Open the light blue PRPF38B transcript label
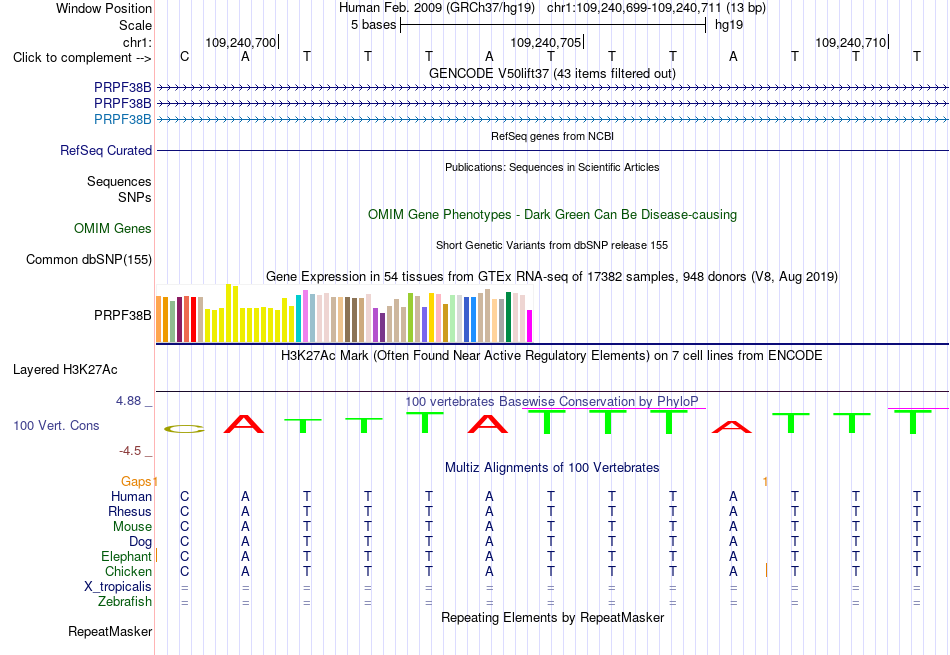The width and height of the screenshot is (950, 655). tap(122, 119)
